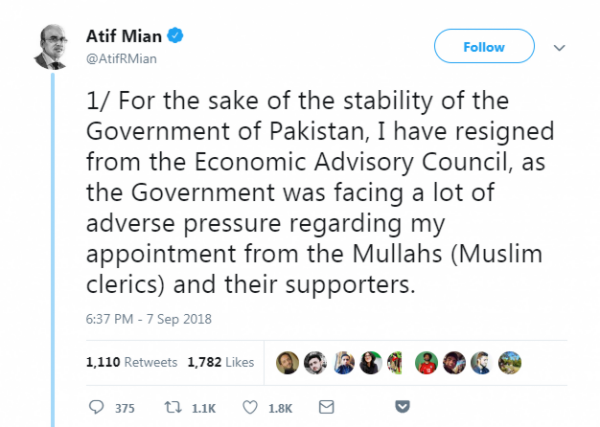Image resolution: width=600 pixels, height=427 pixels.
Task: Send tweet via the envelope message icon
Action: (325, 407)
